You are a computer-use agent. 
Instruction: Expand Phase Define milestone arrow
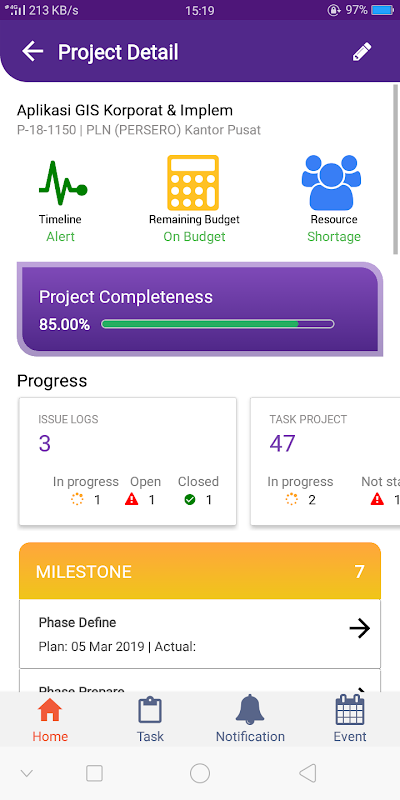pos(360,629)
